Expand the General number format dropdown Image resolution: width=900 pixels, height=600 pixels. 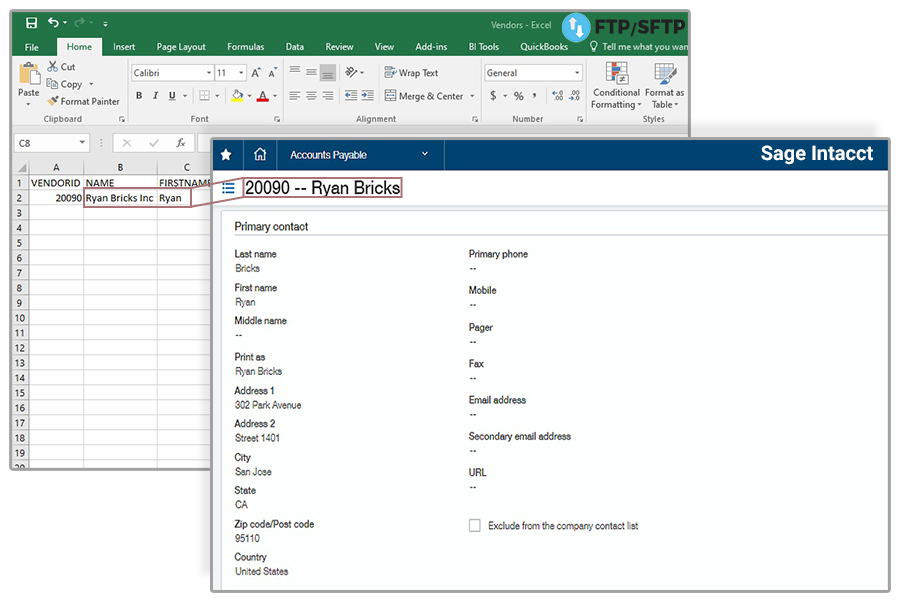click(577, 73)
